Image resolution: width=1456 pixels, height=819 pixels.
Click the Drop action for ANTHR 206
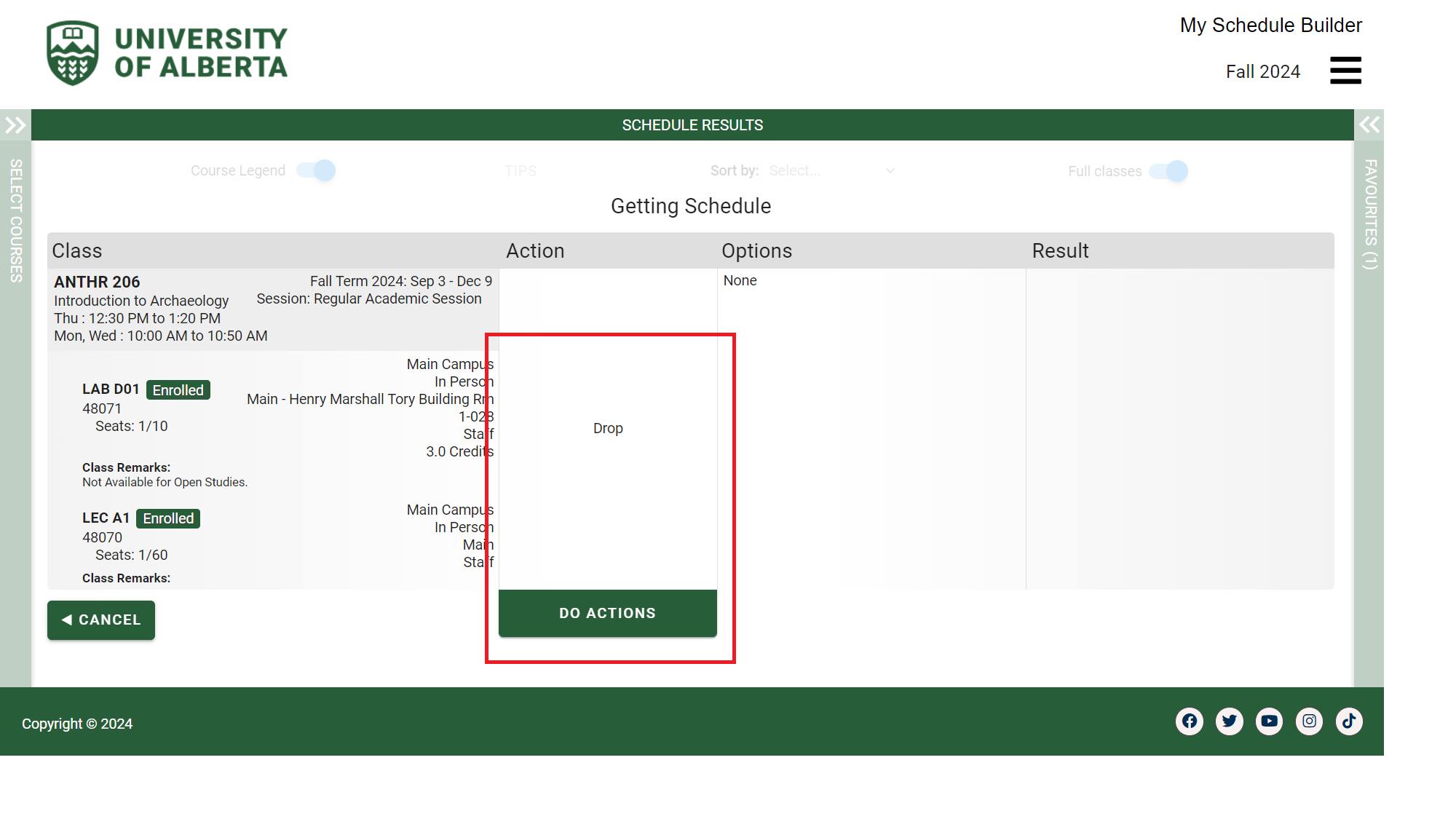point(608,428)
